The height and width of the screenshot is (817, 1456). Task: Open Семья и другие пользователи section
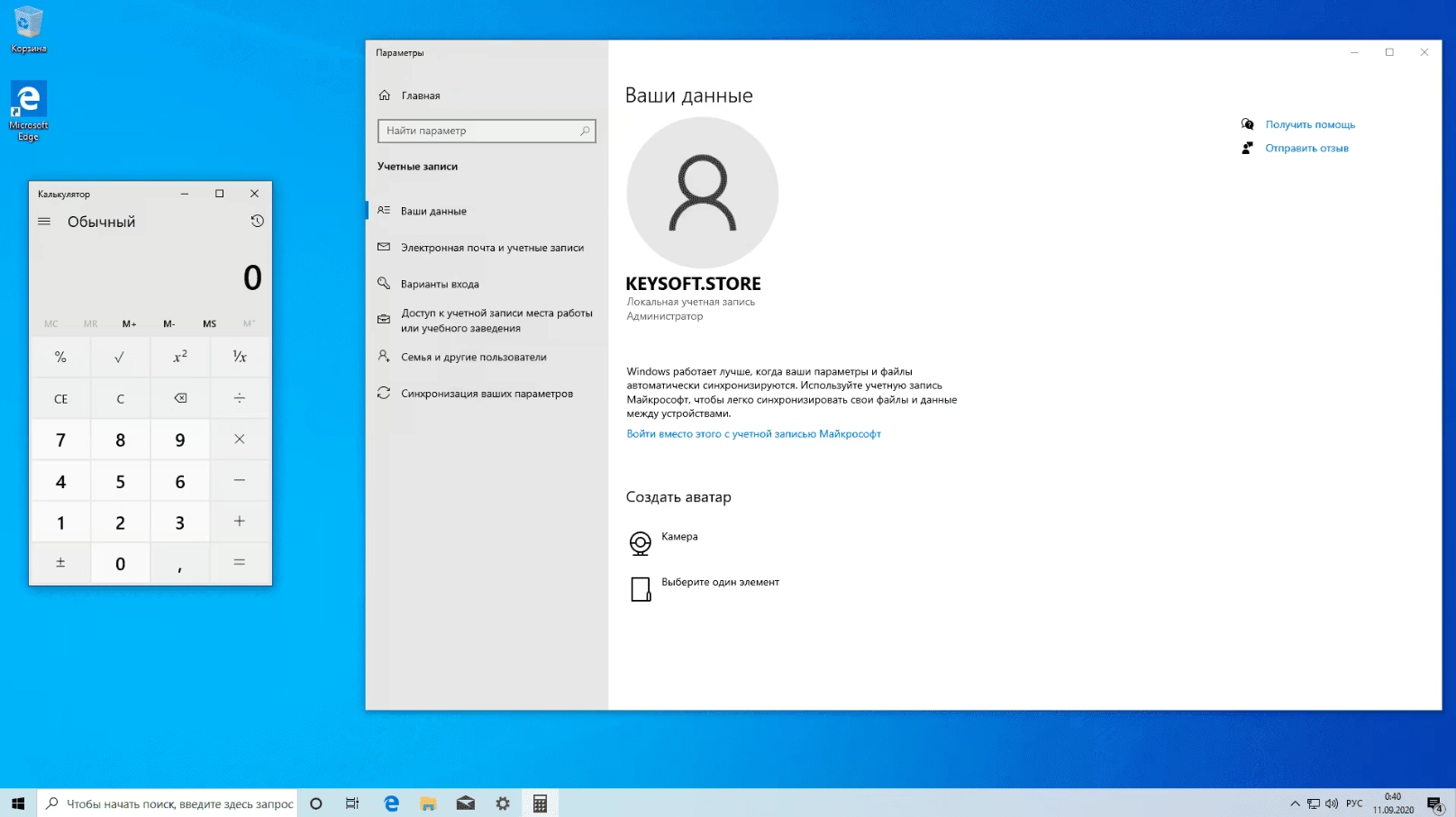(472, 357)
